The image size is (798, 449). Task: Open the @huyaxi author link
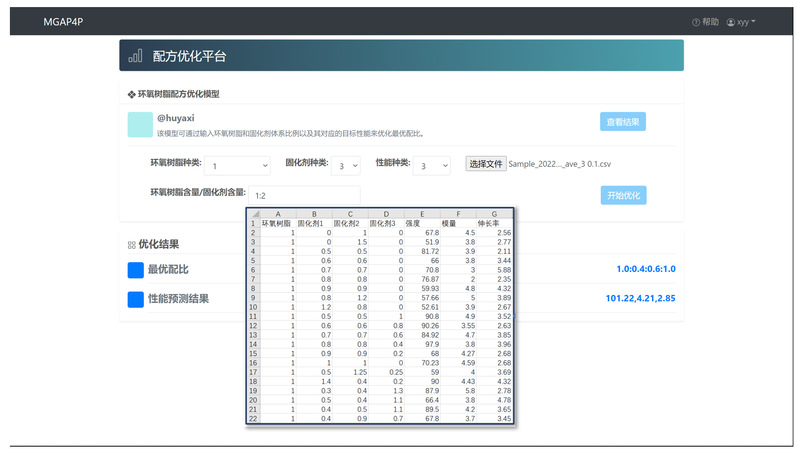click(x=175, y=117)
